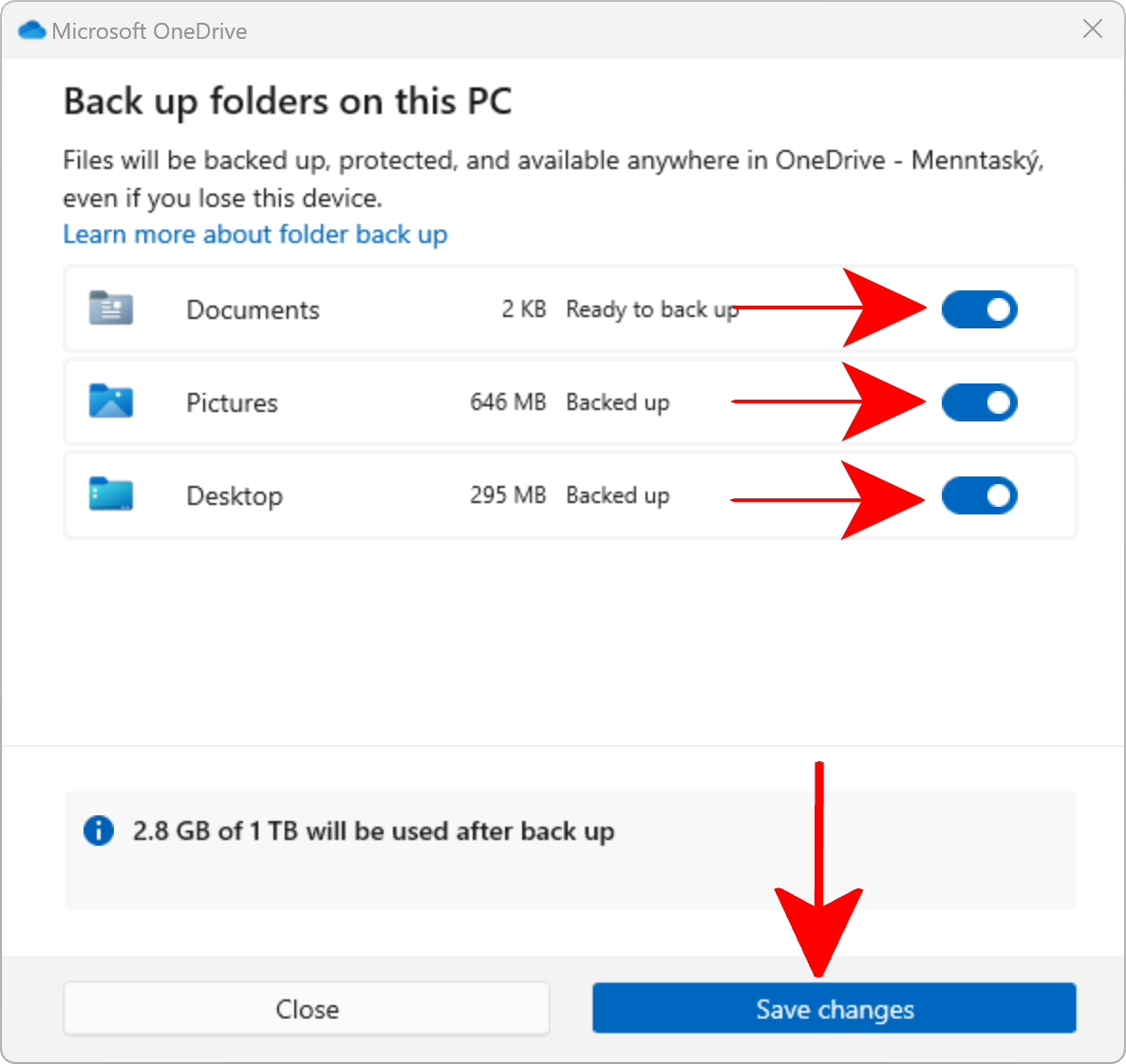Disable the Pictures backup switch

click(979, 402)
